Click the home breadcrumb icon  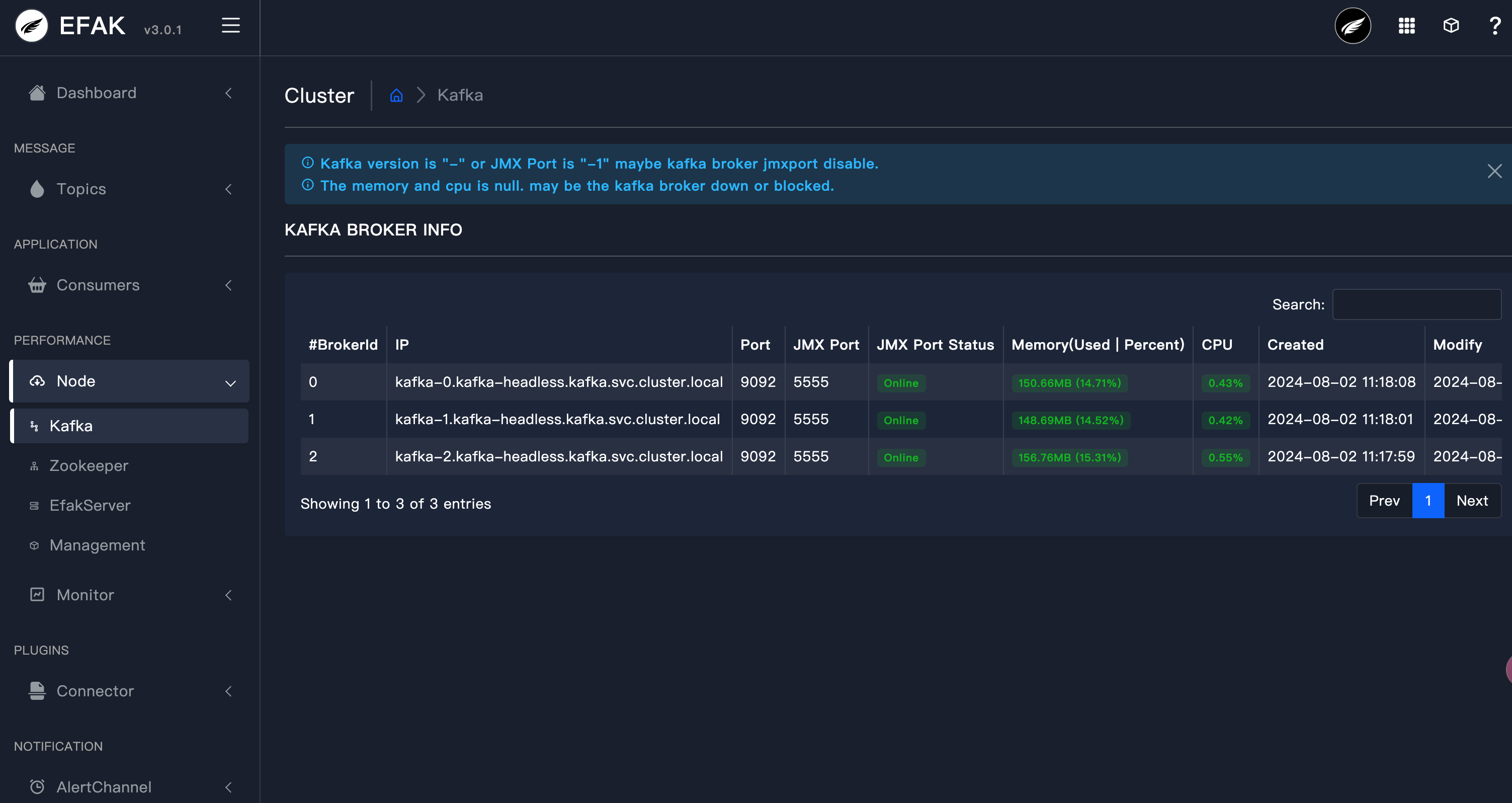[396, 95]
